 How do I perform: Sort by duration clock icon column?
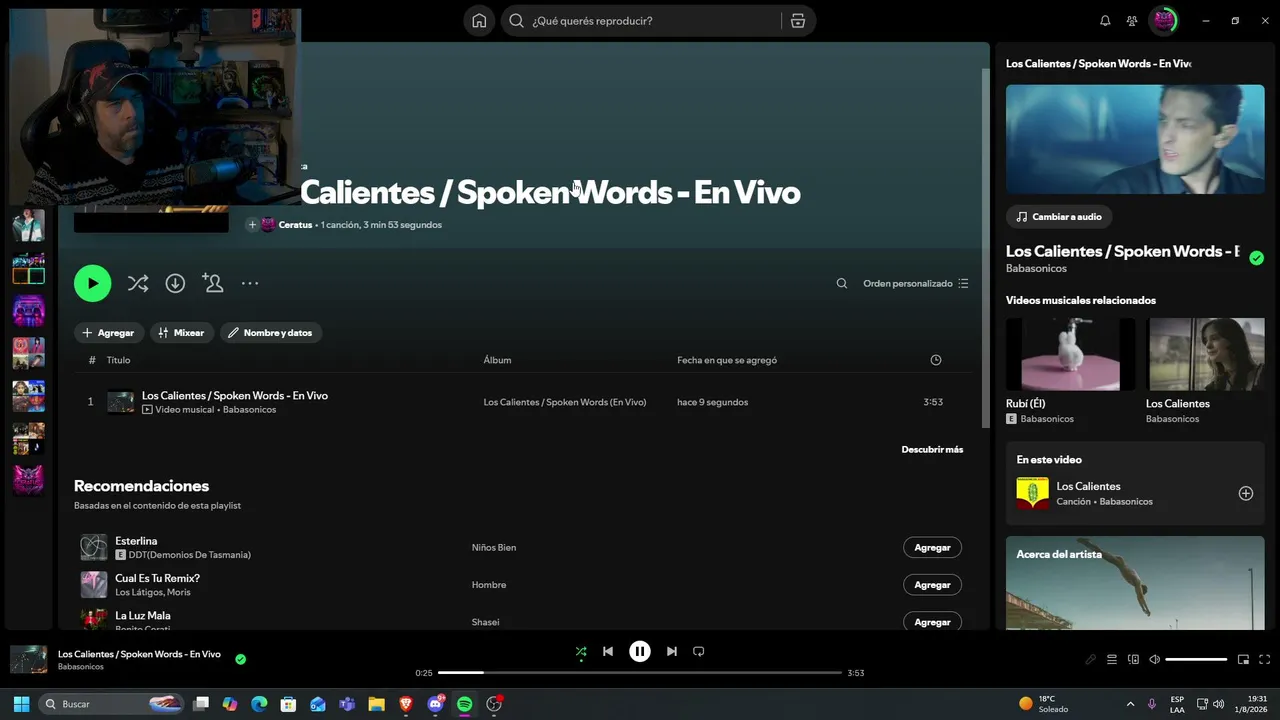pos(936,360)
